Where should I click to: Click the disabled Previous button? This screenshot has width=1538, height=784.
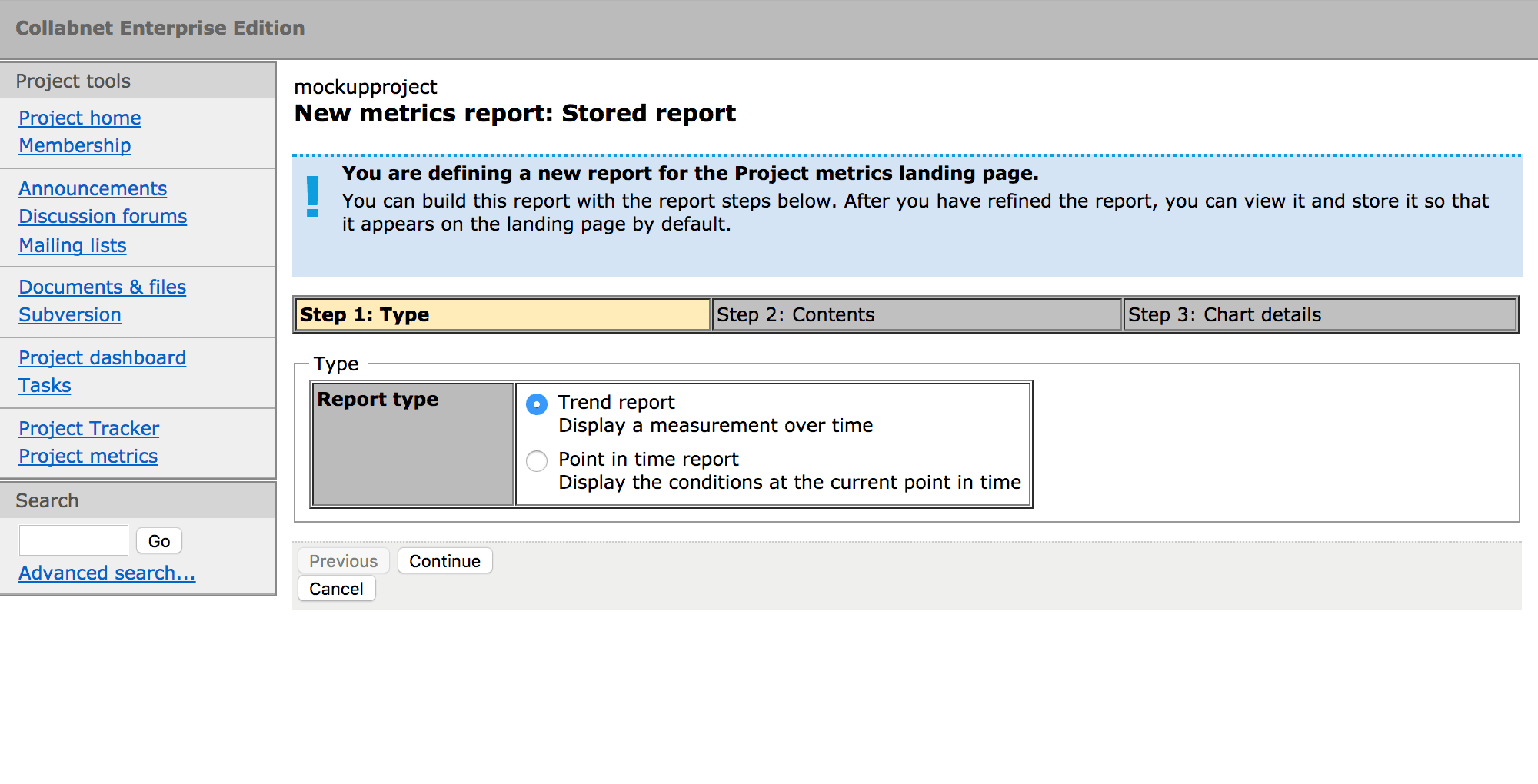(x=343, y=561)
